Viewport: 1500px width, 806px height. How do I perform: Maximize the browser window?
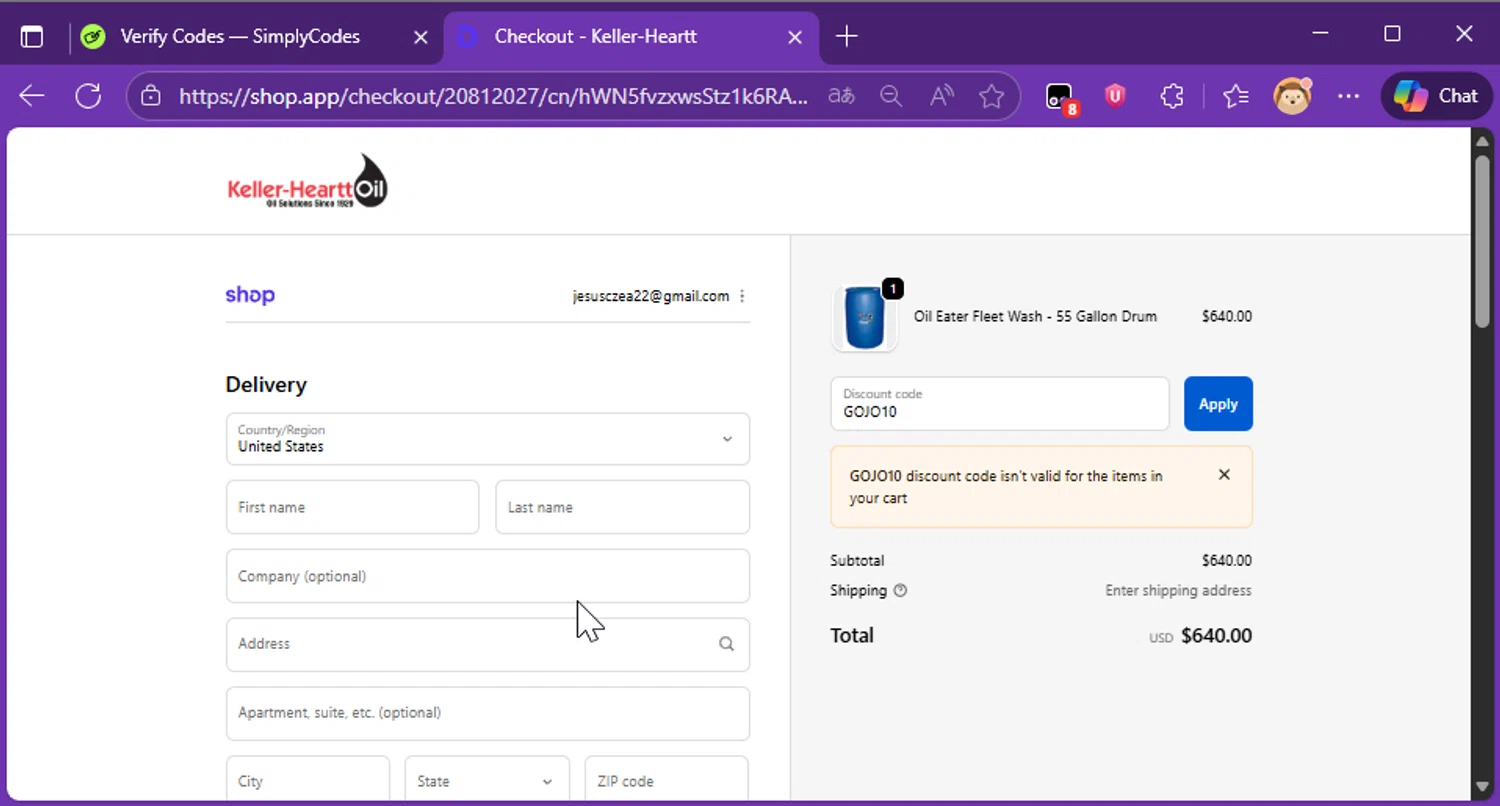point(1392,34)
